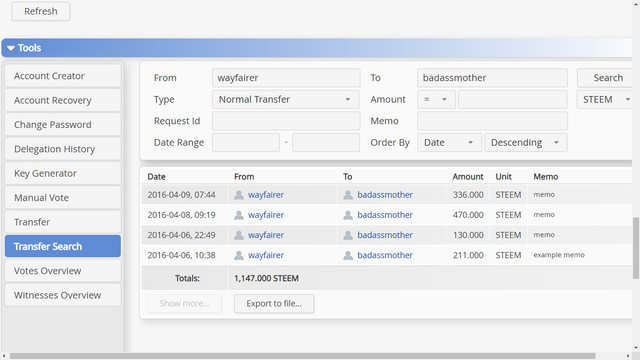Open Key Generator tool
Viewport: 640px width, 360px height.
63,173
